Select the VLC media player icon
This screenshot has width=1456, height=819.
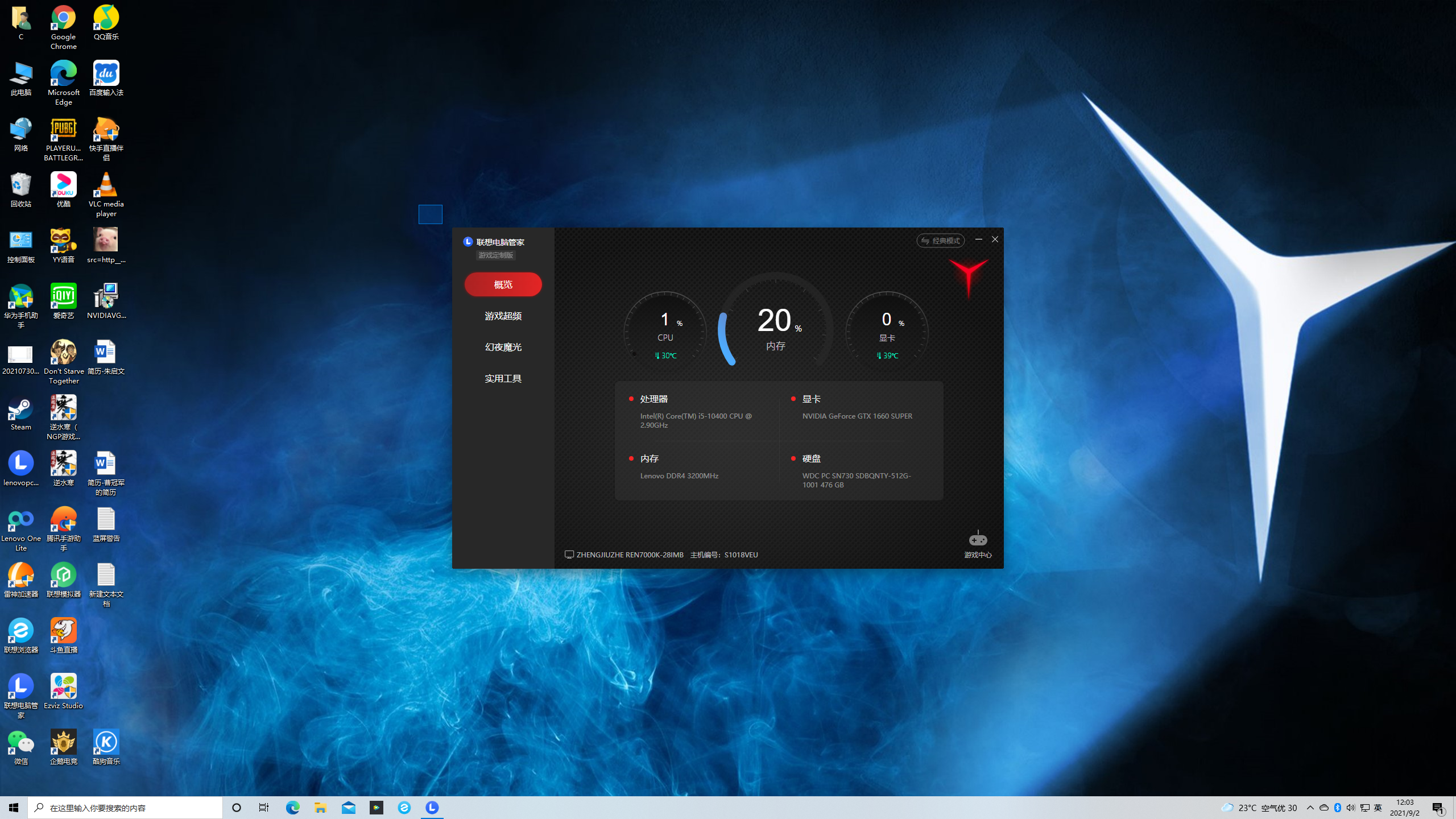[x=106, y=194]
